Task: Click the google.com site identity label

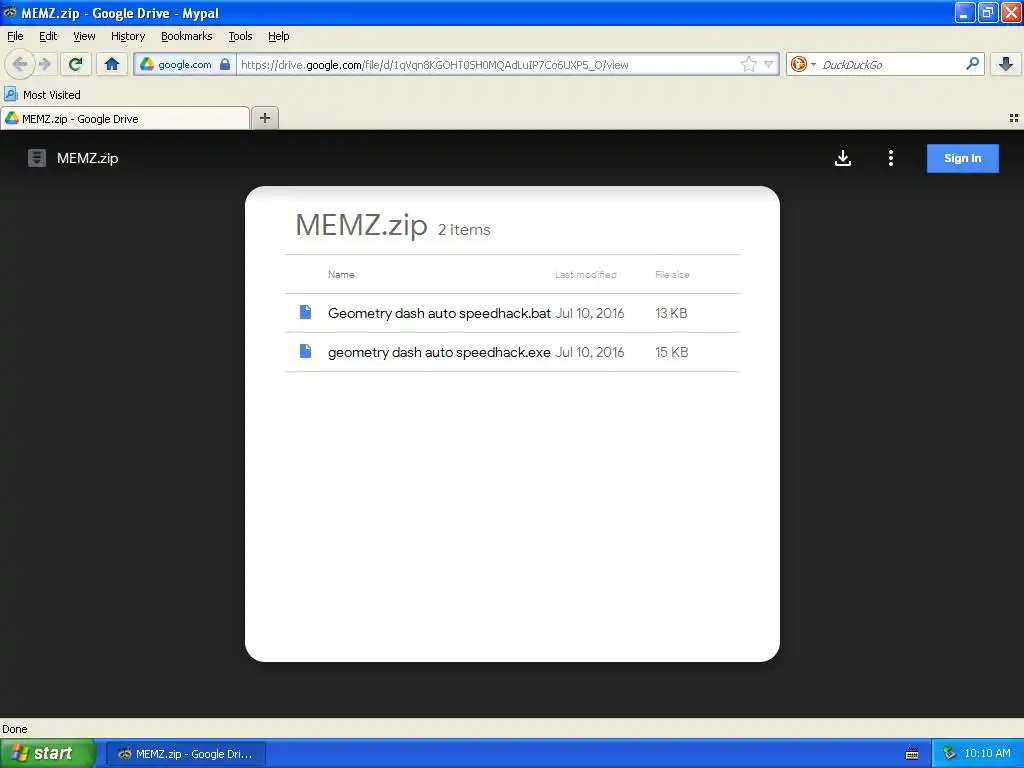Action: click(184, 65)
